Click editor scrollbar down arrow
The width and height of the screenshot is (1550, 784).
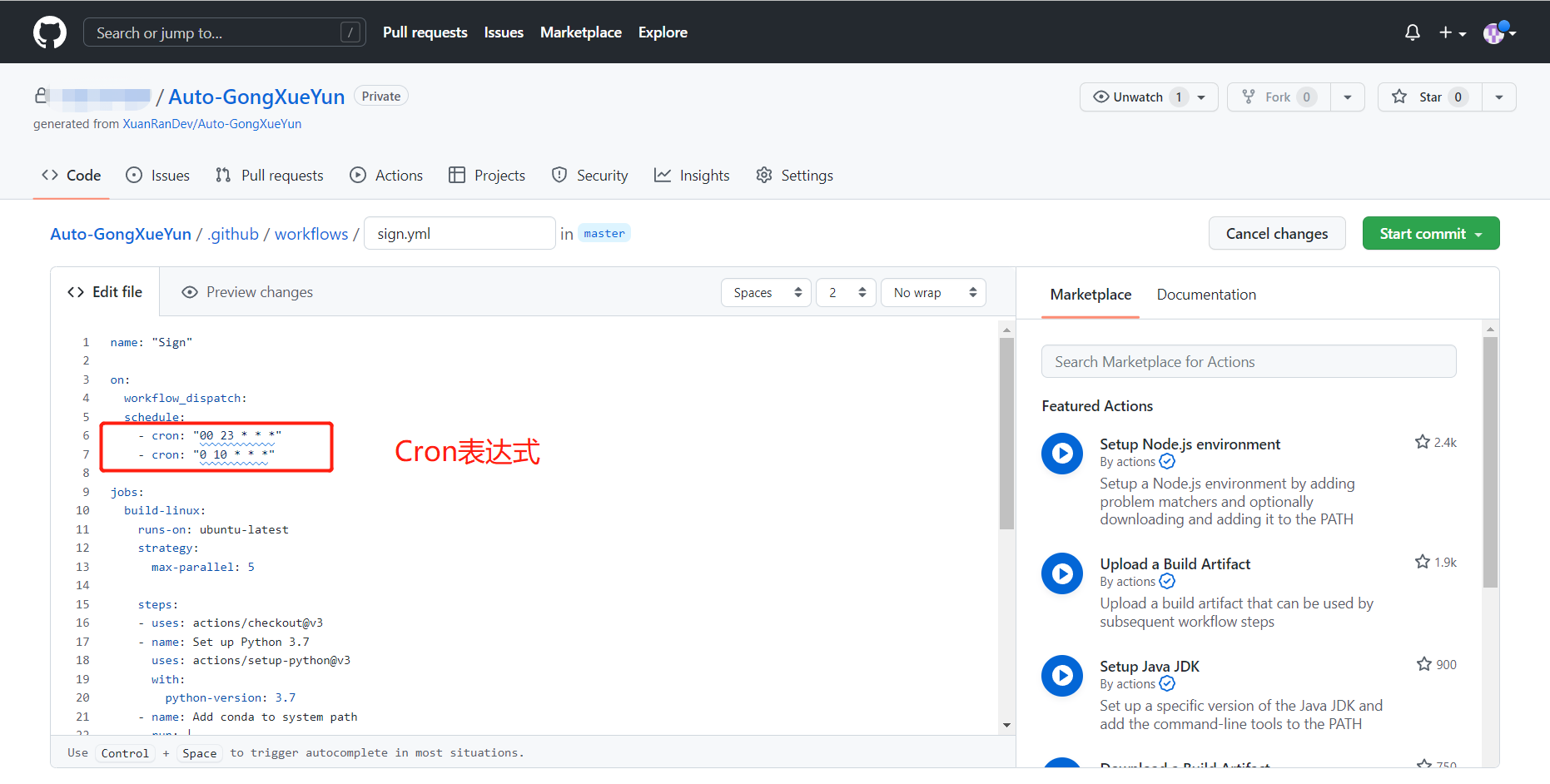(1006, 725)
